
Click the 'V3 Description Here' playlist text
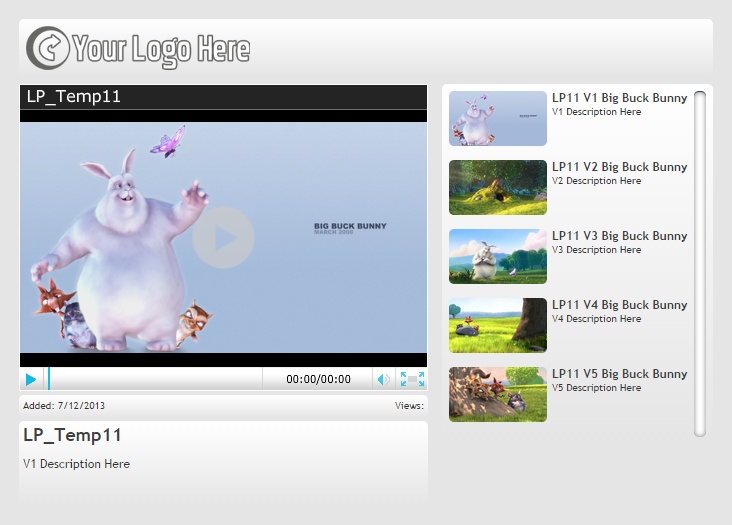(x=596, y=250)
